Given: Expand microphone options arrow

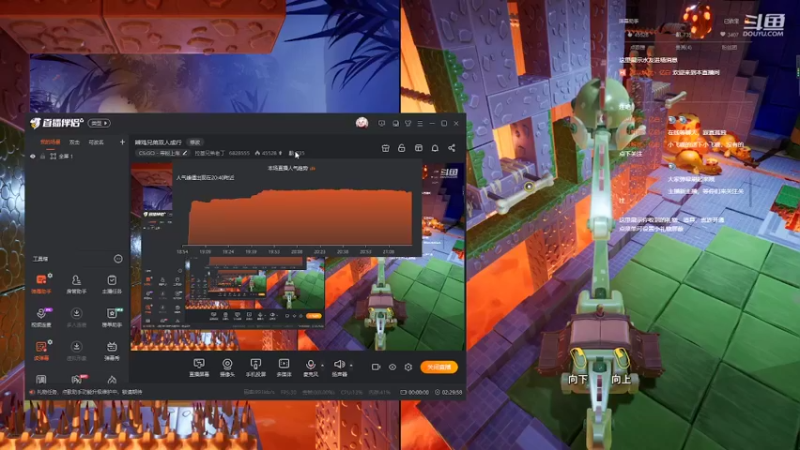Looking at the screenshot, I should tap(322, 365).
